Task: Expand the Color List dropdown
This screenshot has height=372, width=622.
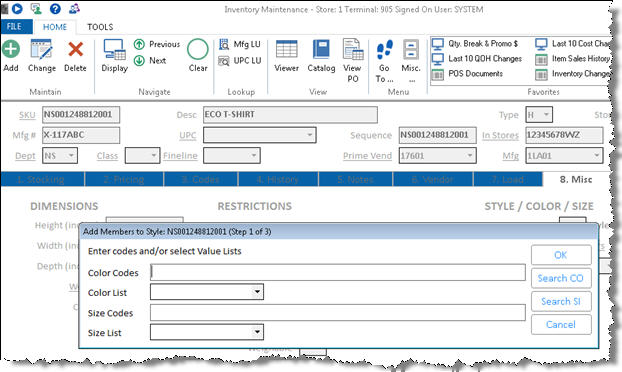Action: coord(257,292)
